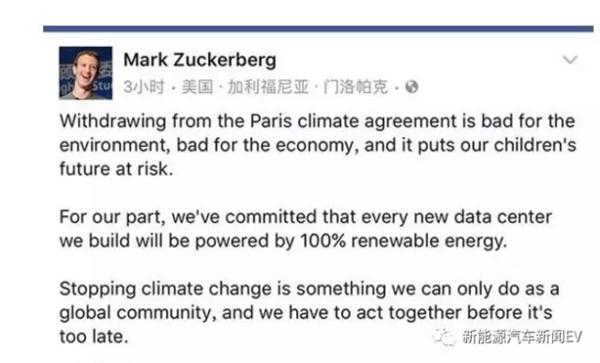Select the line future at risk
Image resolution: width=600 pixels, height=363 pixels.
[x=116, y=169]
